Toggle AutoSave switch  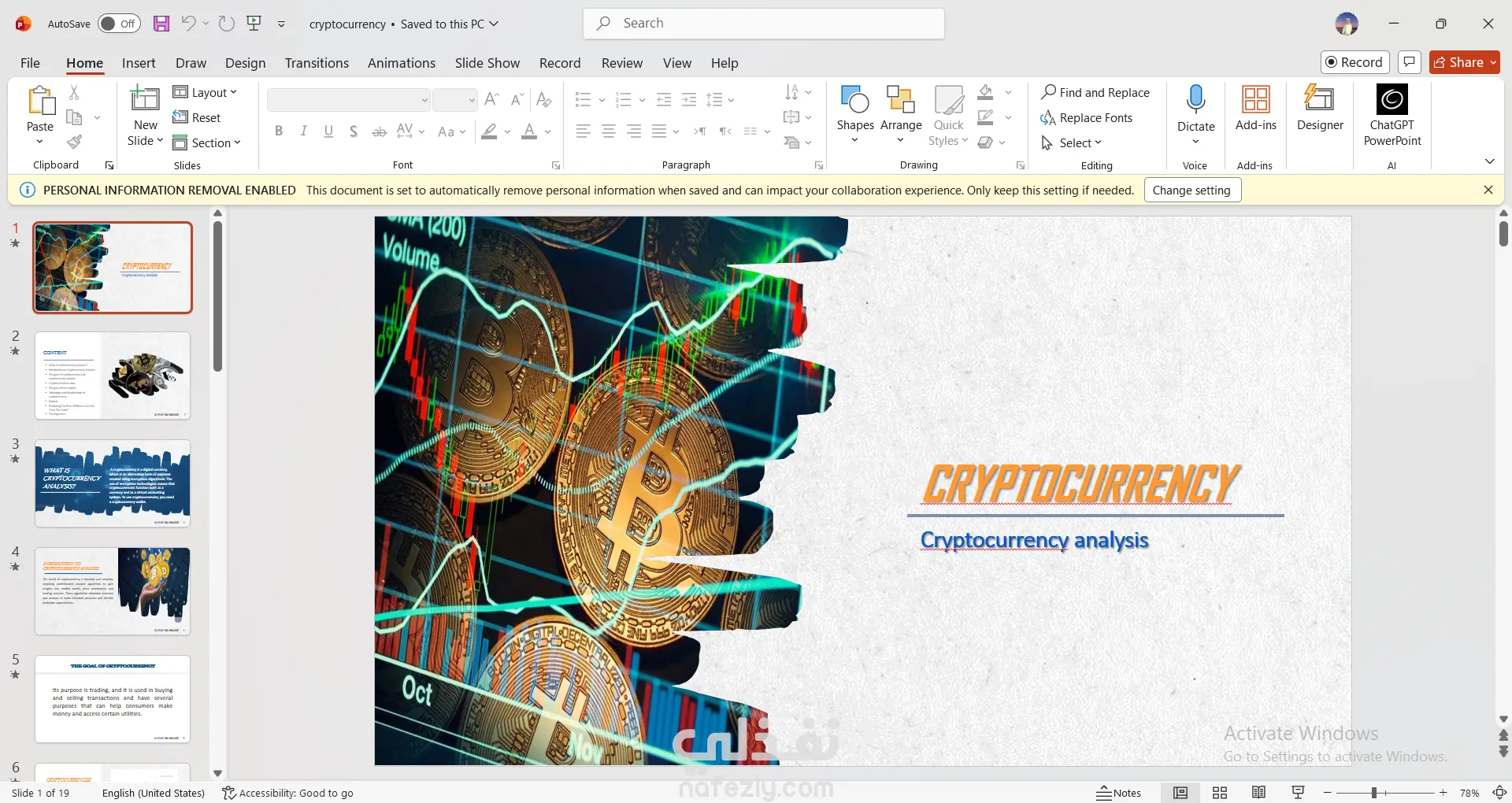(120, 24)
